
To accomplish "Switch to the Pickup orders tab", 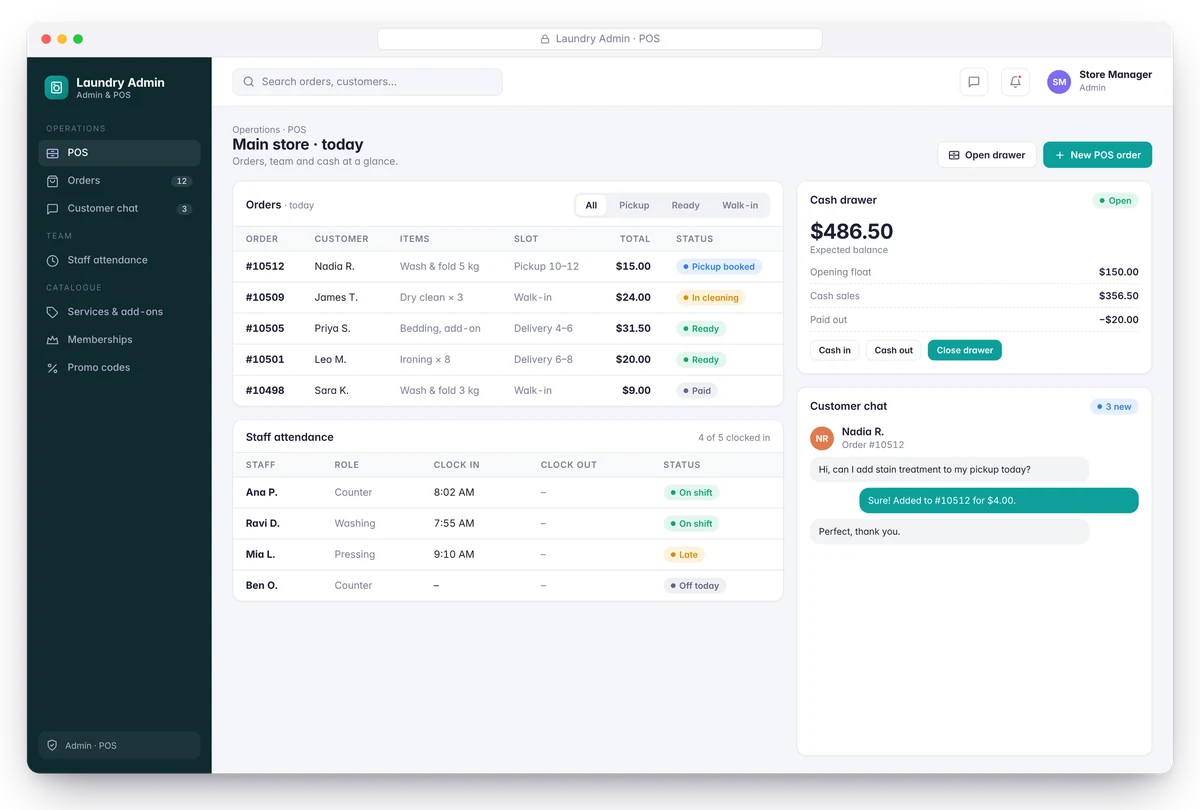I will (634, 205).
